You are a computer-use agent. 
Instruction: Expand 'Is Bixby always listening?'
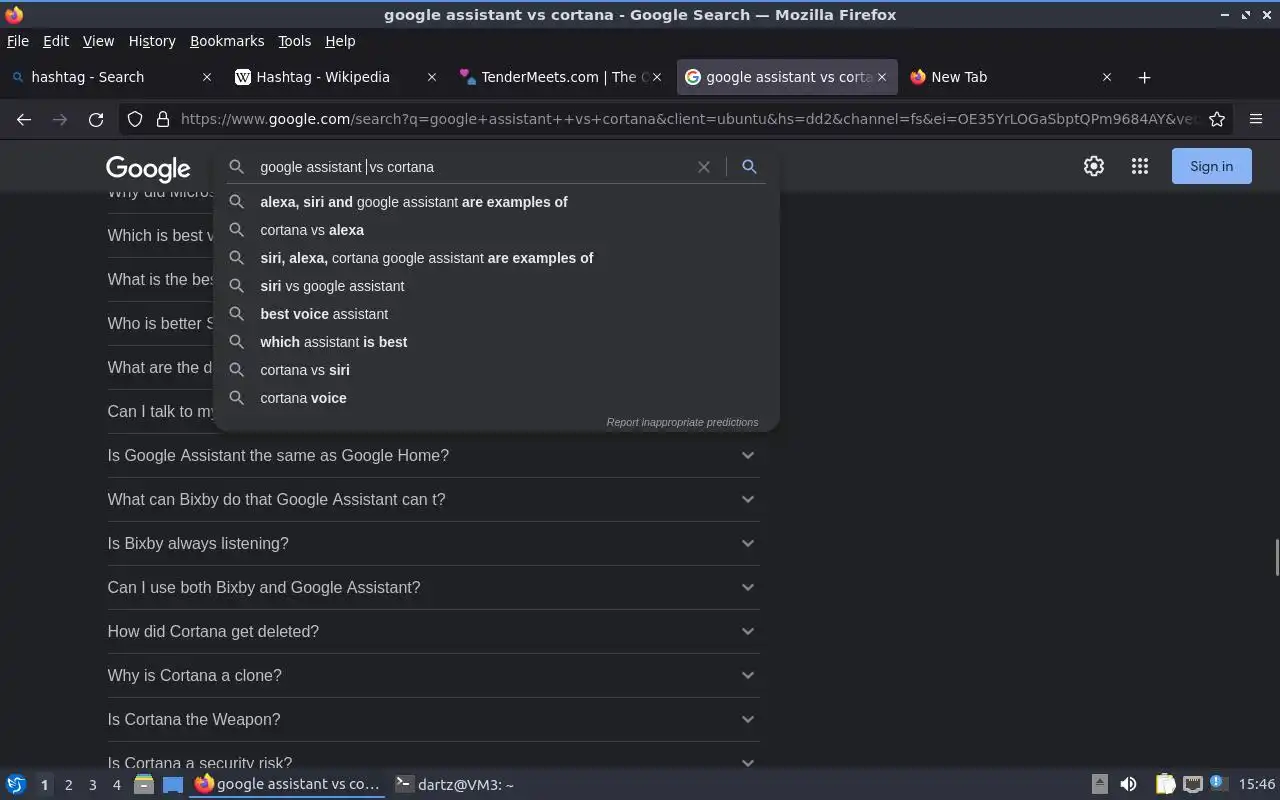tap(433, 543)
